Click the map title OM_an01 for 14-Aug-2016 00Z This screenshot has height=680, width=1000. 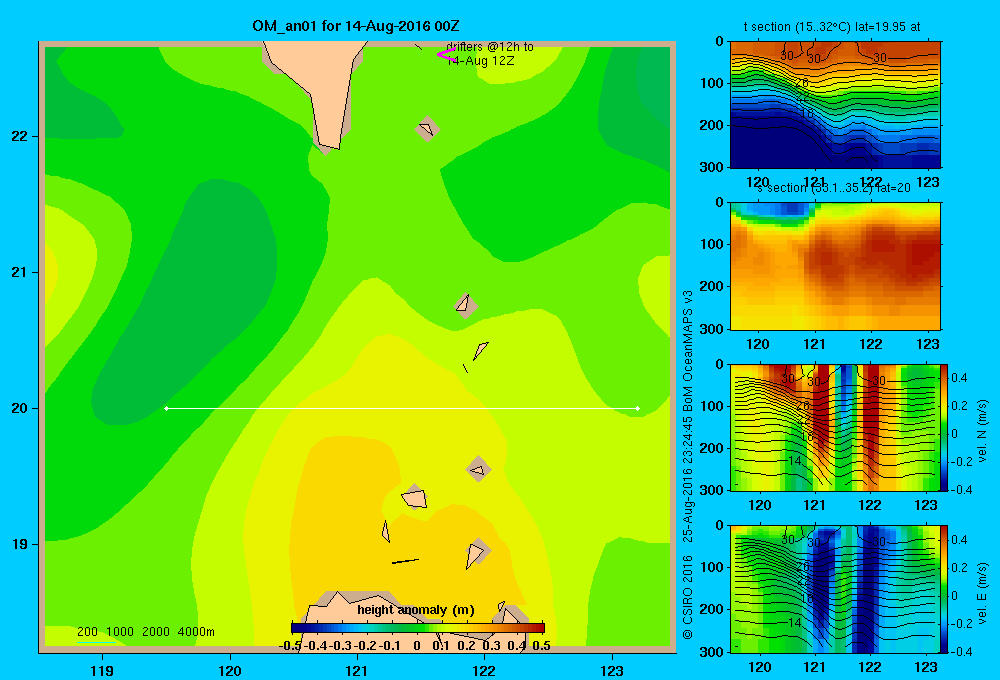pyautogui.click(x=356, y=26)
